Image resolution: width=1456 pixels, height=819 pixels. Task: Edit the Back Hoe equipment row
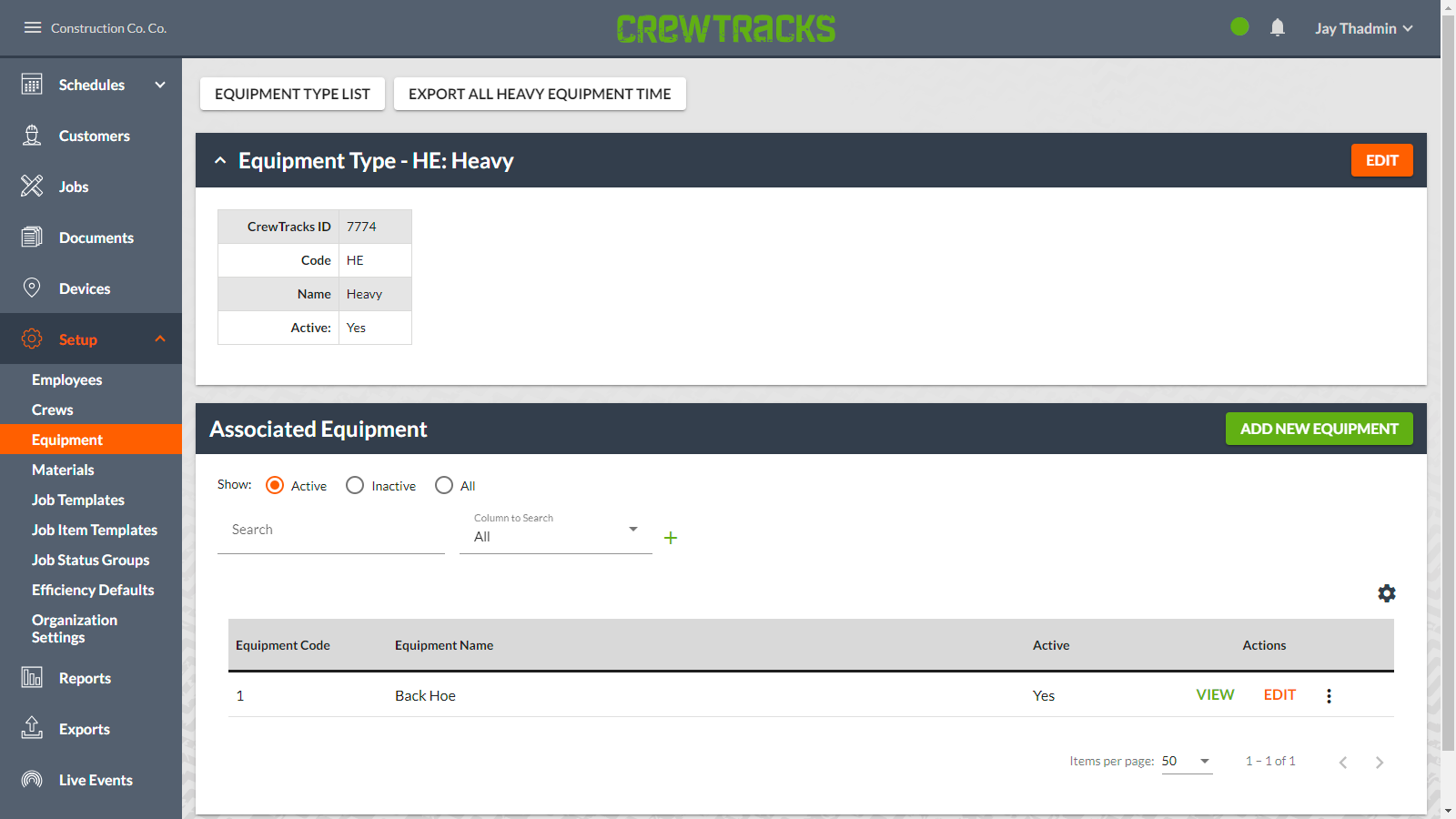point(1279,694)
